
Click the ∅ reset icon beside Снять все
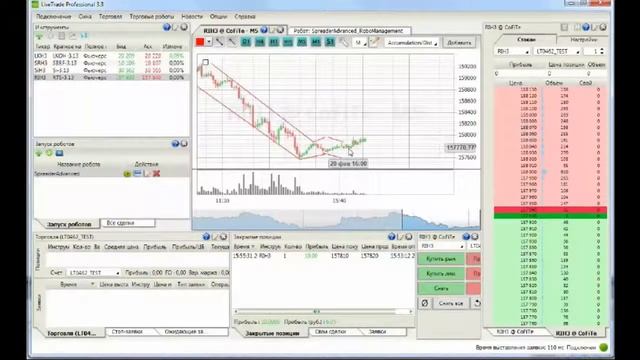tap(425, 303)
